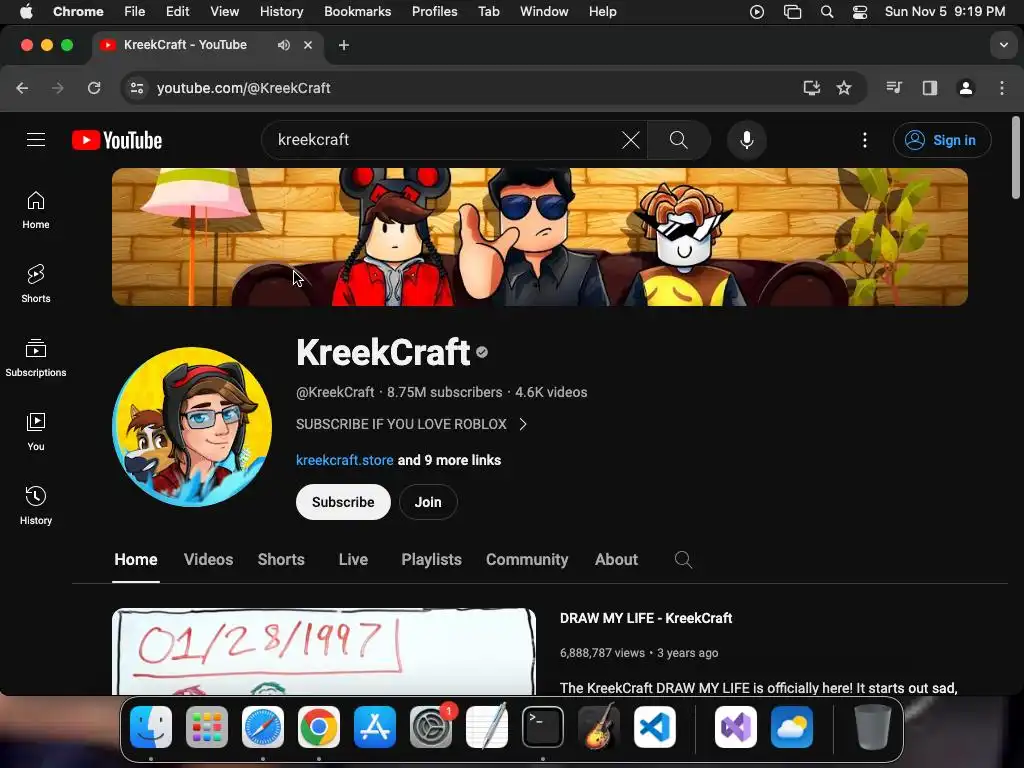Open Shorts in the sidebar
Screen dimensions: 1024x768
click(x=36, y=284)
